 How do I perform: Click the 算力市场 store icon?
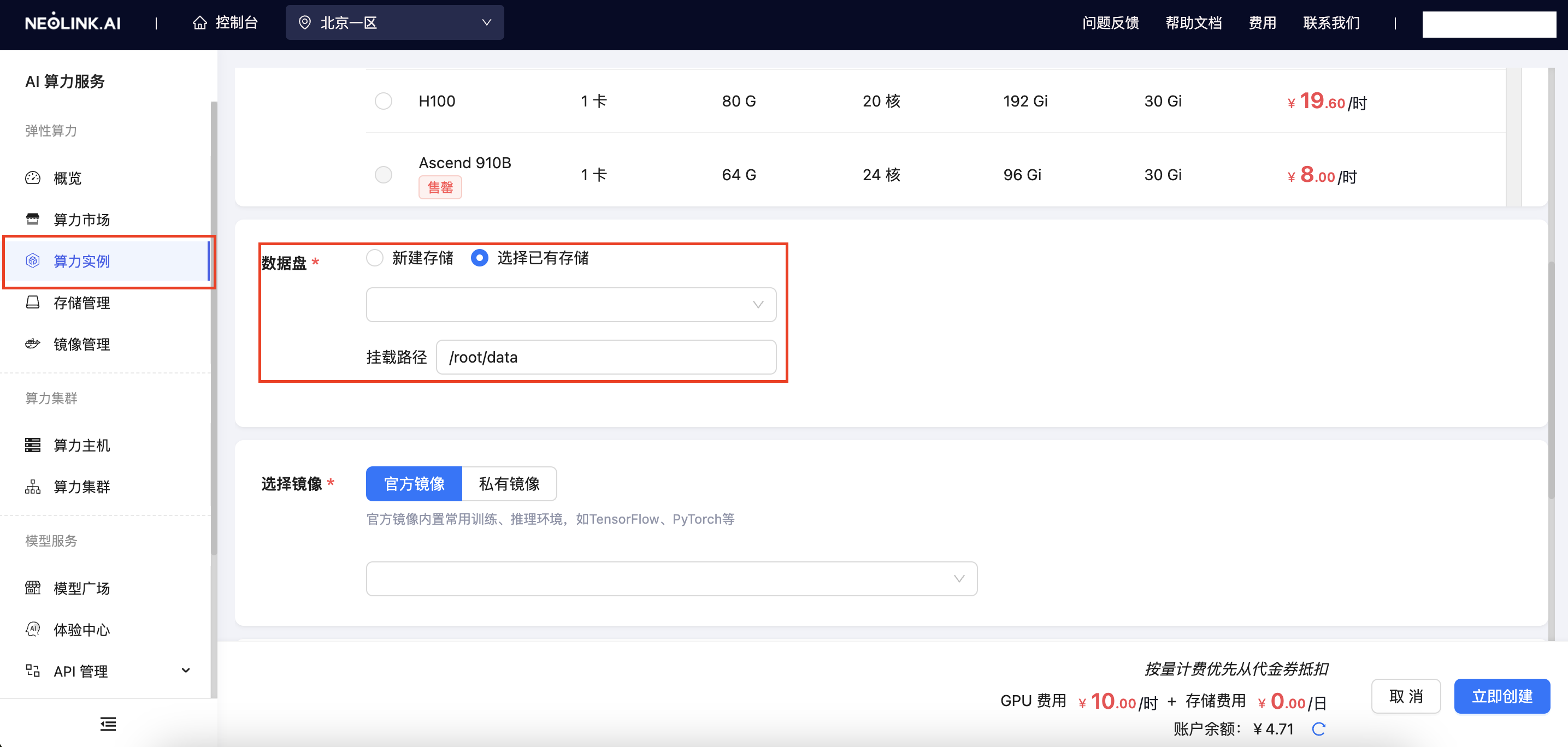[x=33, y=219]
